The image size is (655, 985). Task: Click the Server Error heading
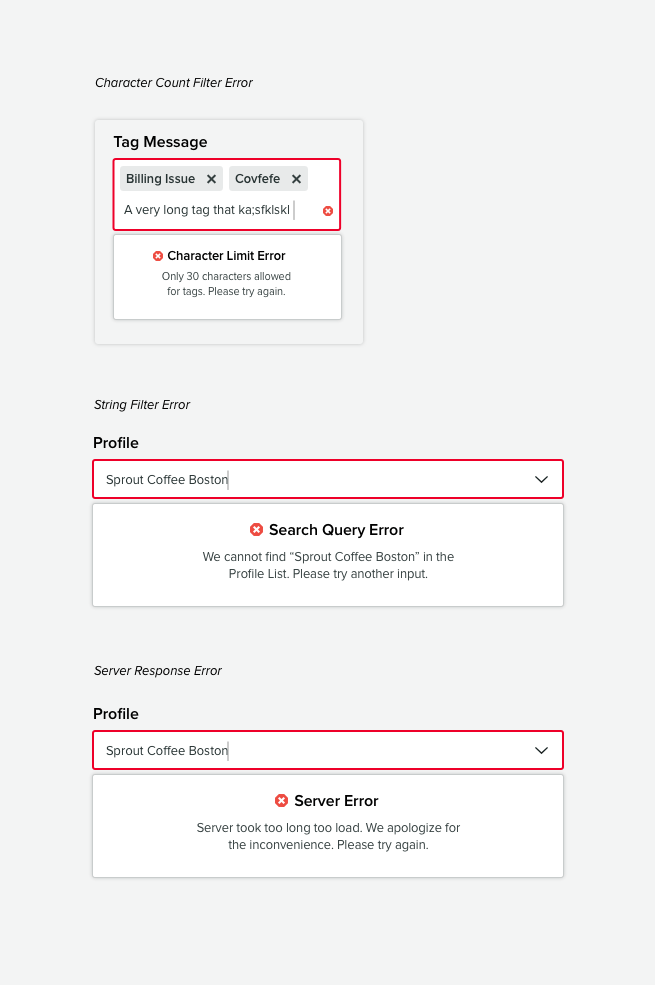336,801
